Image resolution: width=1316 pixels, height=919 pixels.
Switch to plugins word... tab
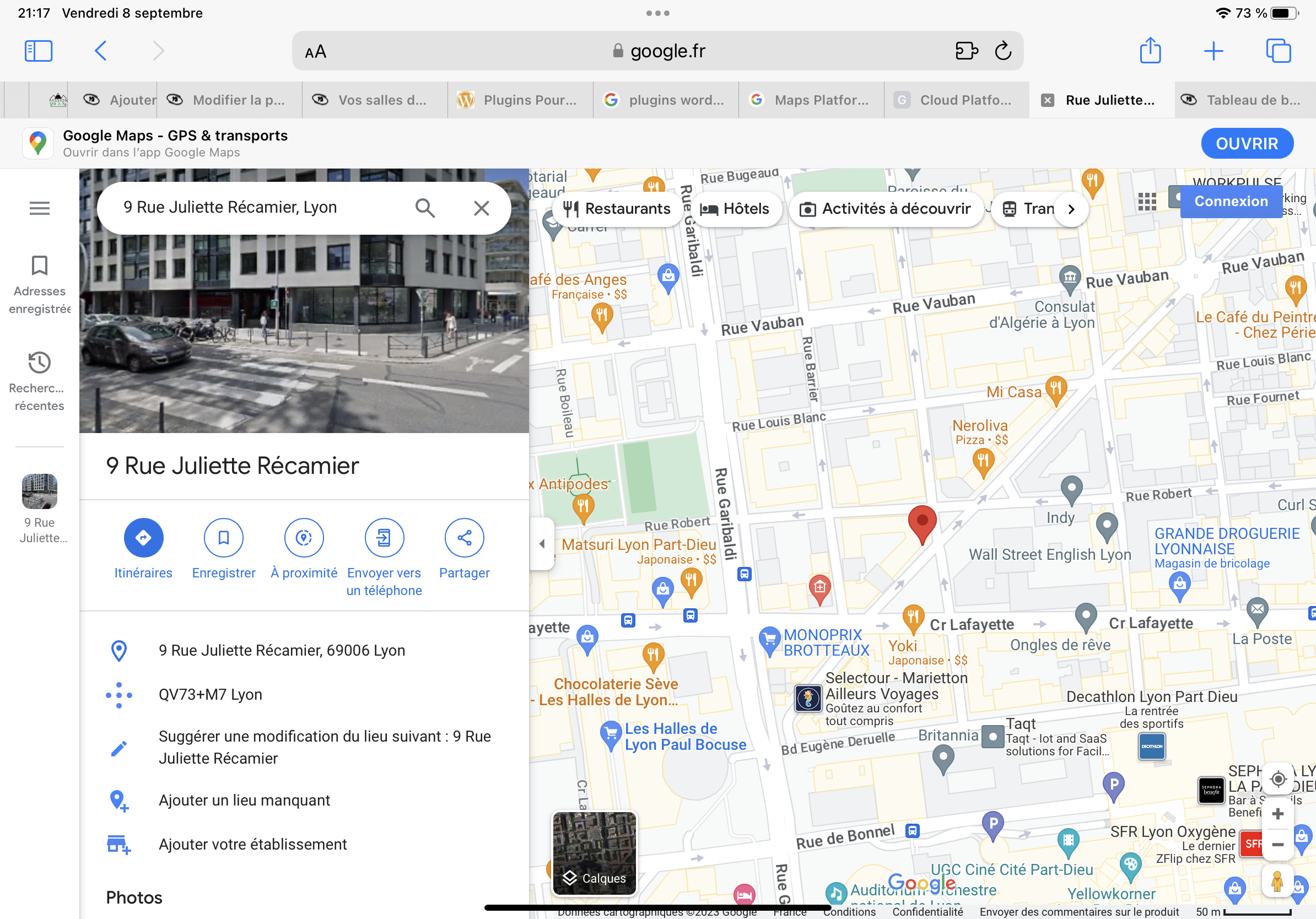click(666, 100)
